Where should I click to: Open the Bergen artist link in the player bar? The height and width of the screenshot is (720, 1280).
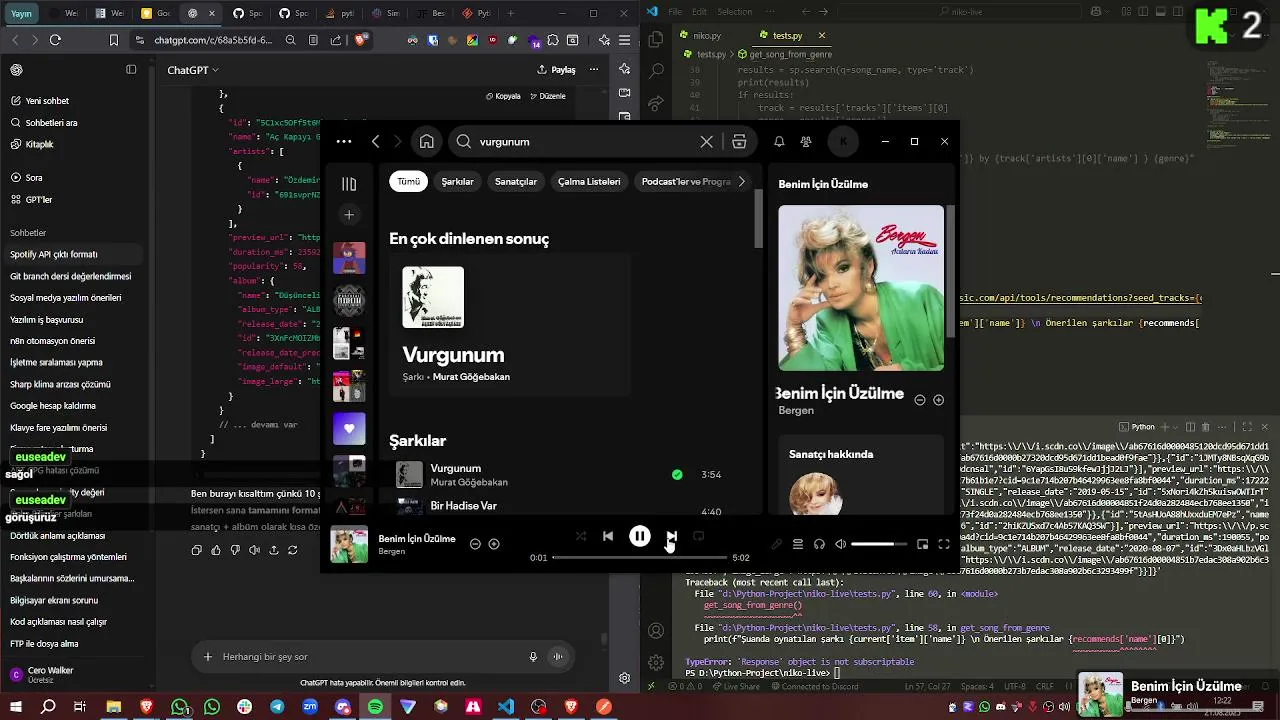tap(392, 551)
